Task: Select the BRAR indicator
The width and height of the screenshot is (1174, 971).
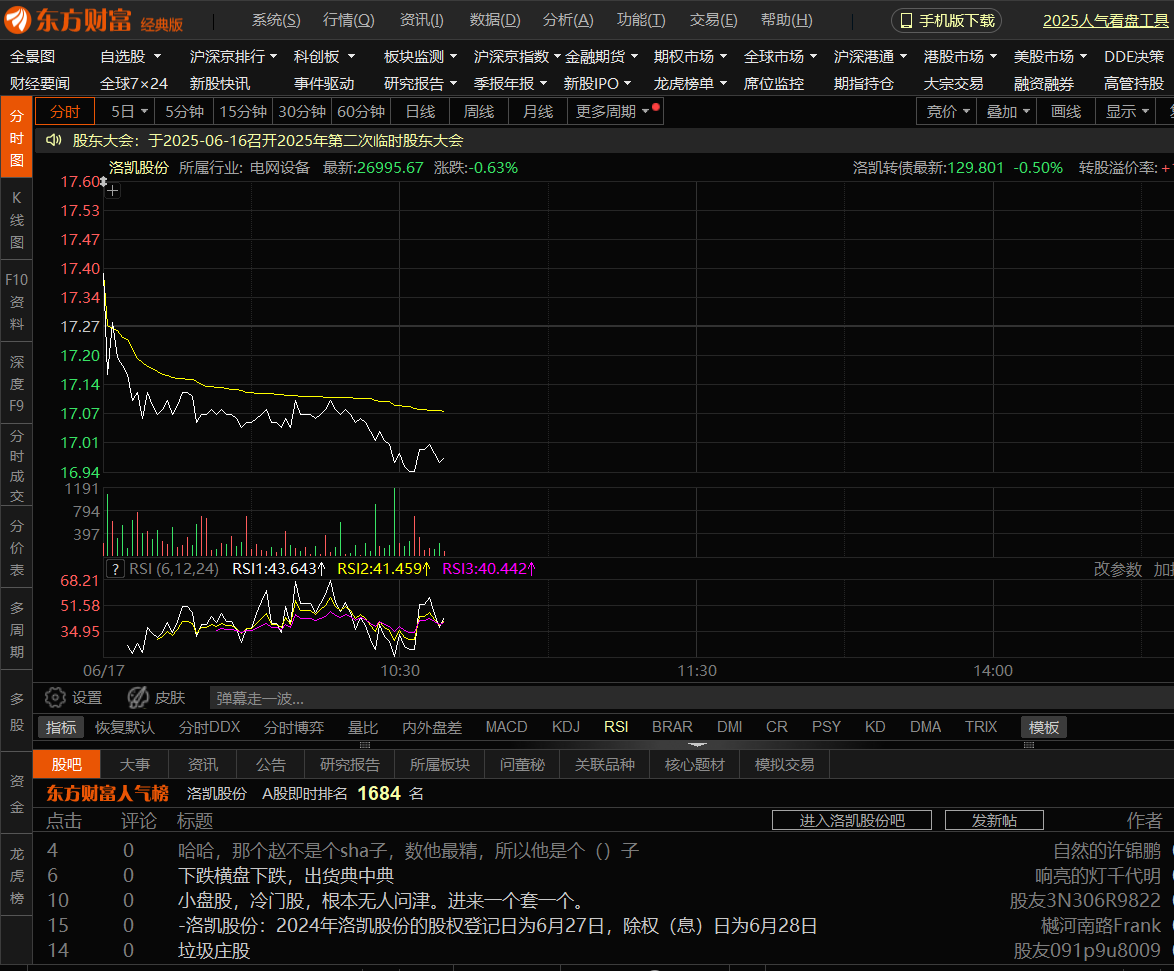Action: [x=672, y=727]
